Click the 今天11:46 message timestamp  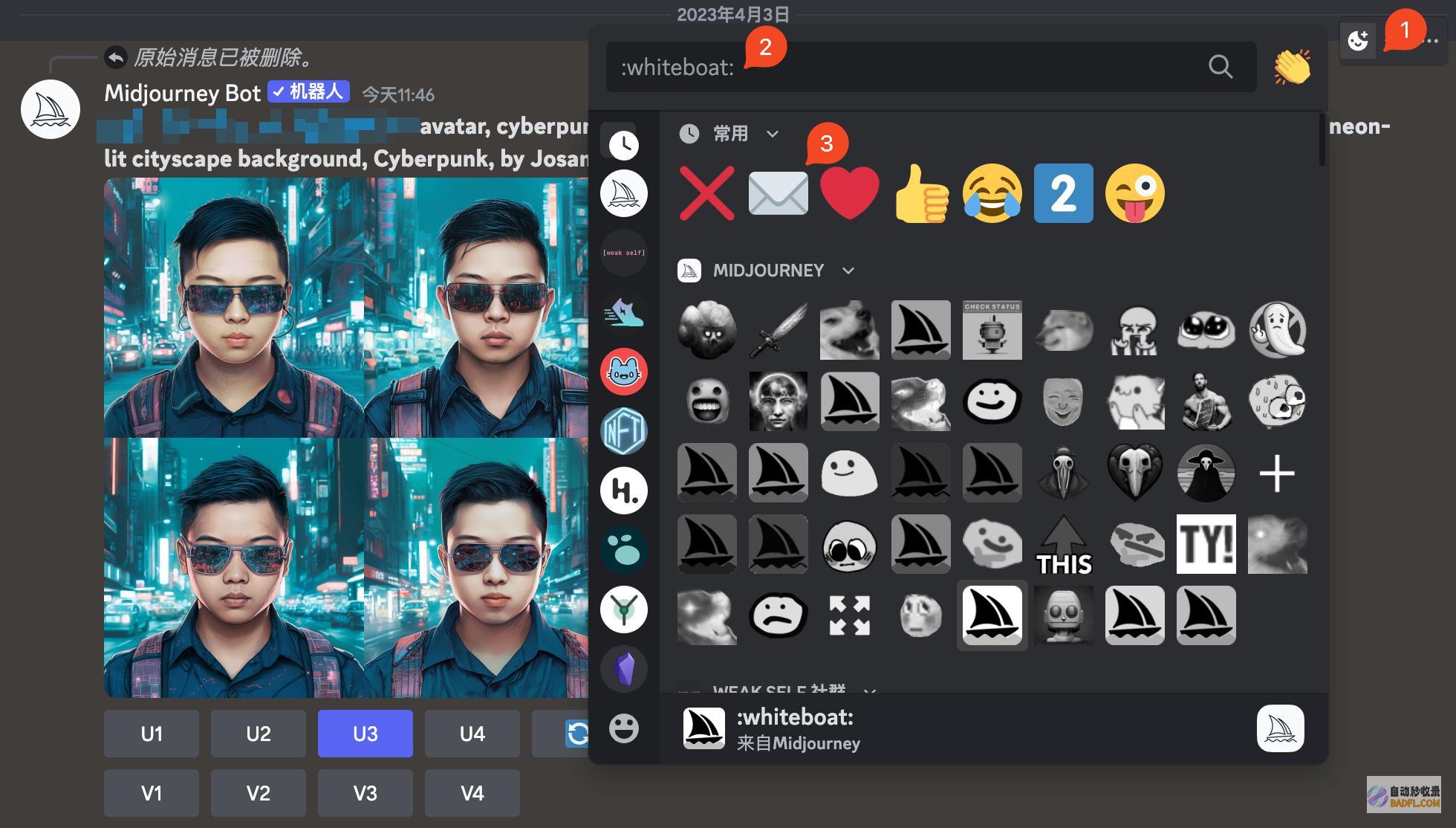398,94
